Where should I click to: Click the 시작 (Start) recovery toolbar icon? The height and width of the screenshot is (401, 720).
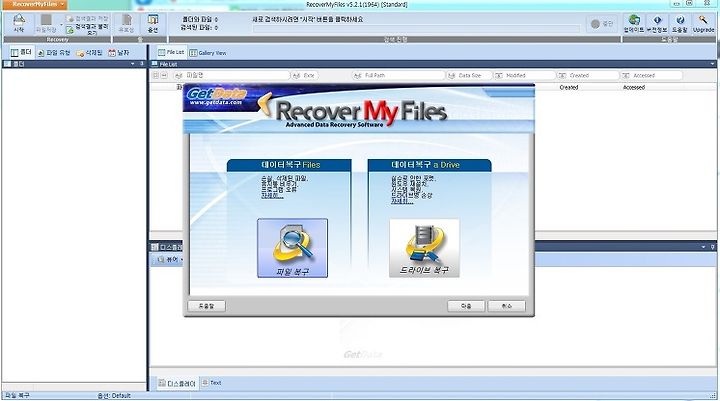(18, 23)
